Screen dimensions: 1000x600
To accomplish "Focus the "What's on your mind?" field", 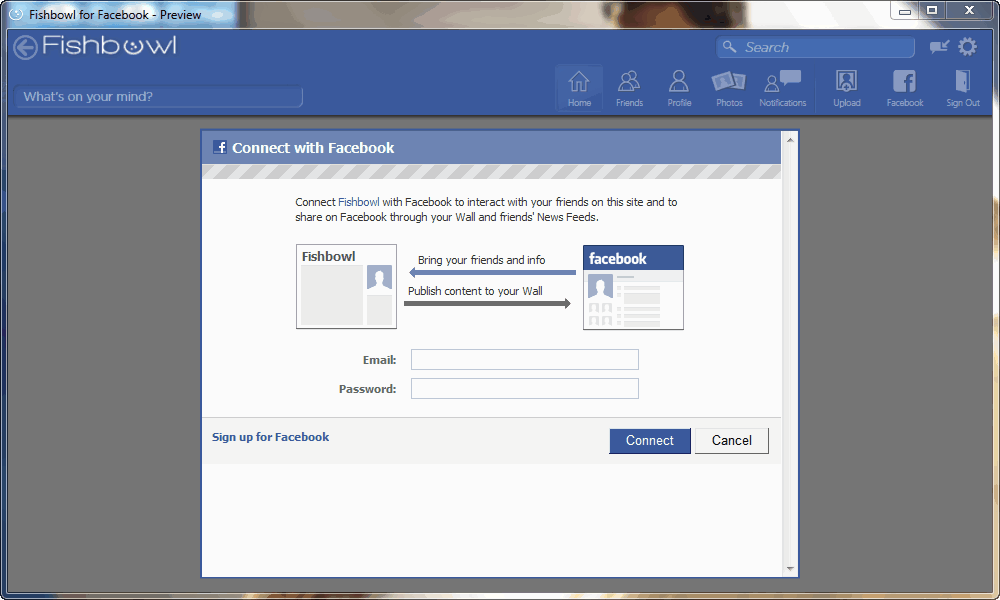I will (158, 97).
